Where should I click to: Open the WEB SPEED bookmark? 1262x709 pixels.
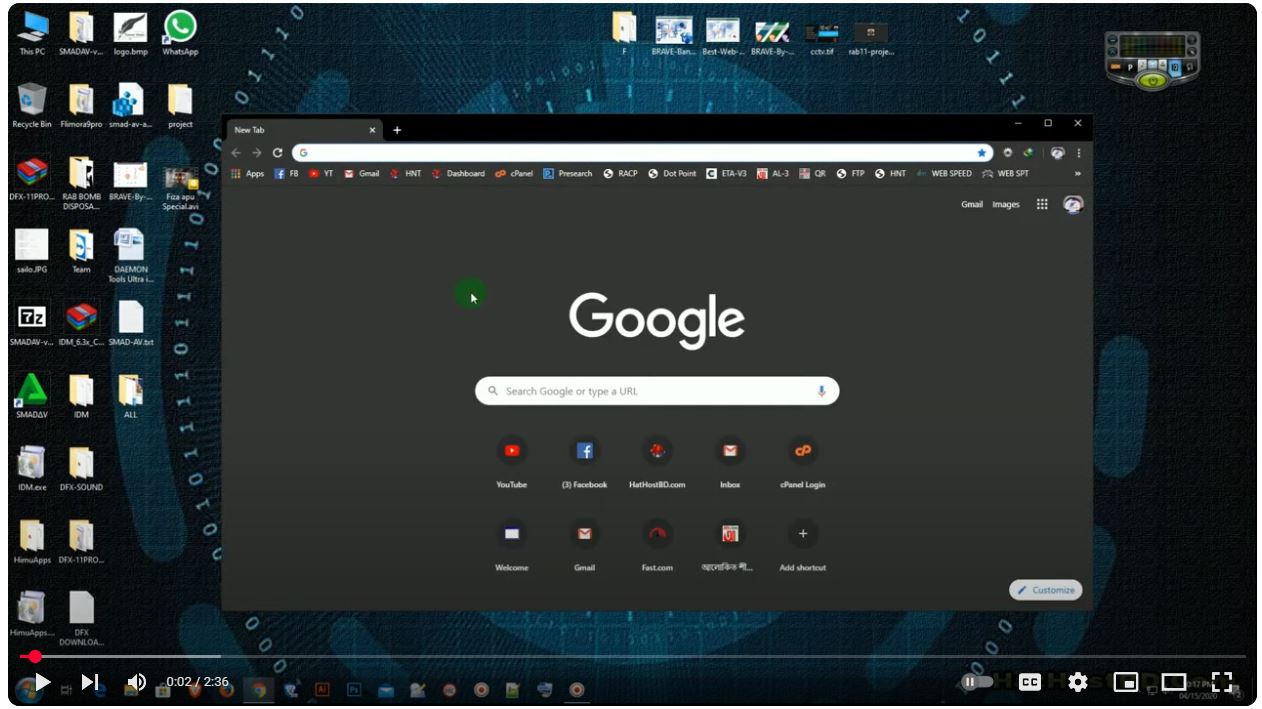[944, 174]
